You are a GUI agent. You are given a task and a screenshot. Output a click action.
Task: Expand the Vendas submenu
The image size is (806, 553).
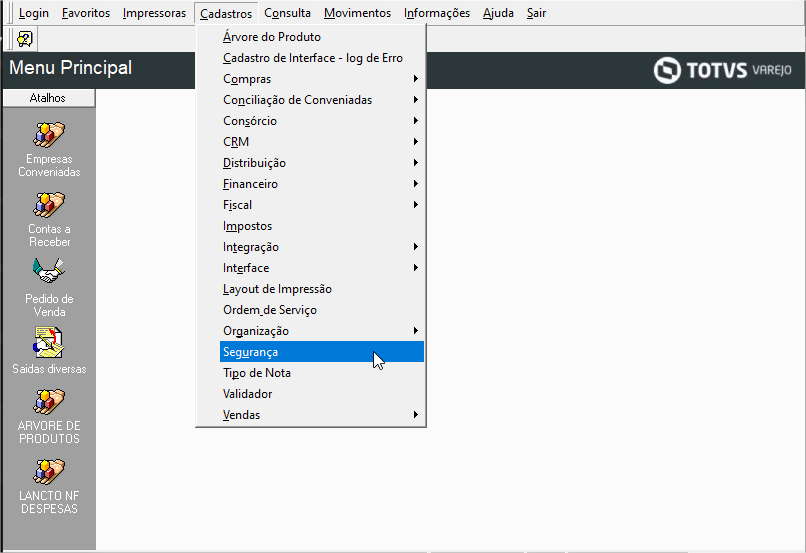322,415
